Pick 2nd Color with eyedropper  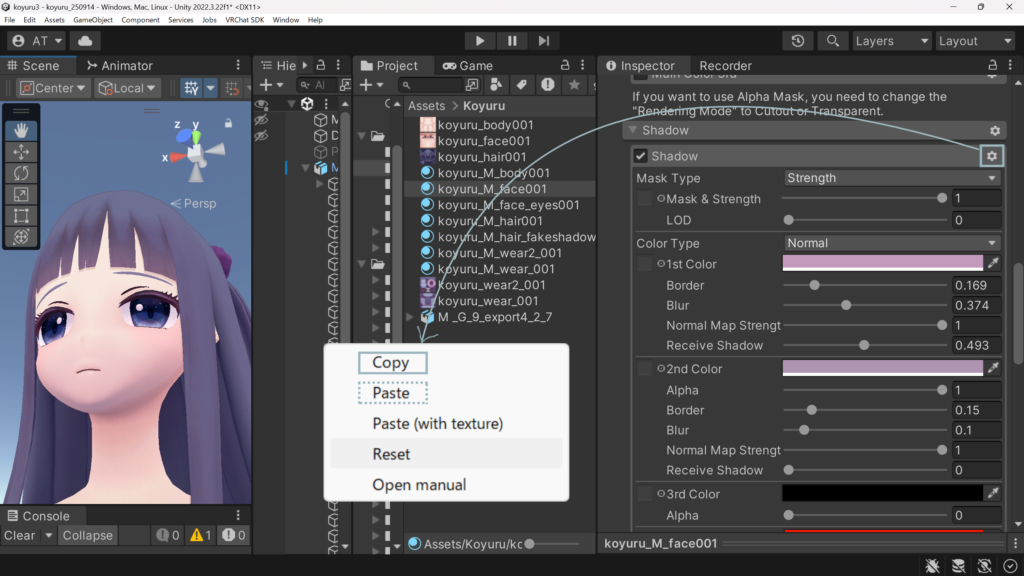point(993,368)
